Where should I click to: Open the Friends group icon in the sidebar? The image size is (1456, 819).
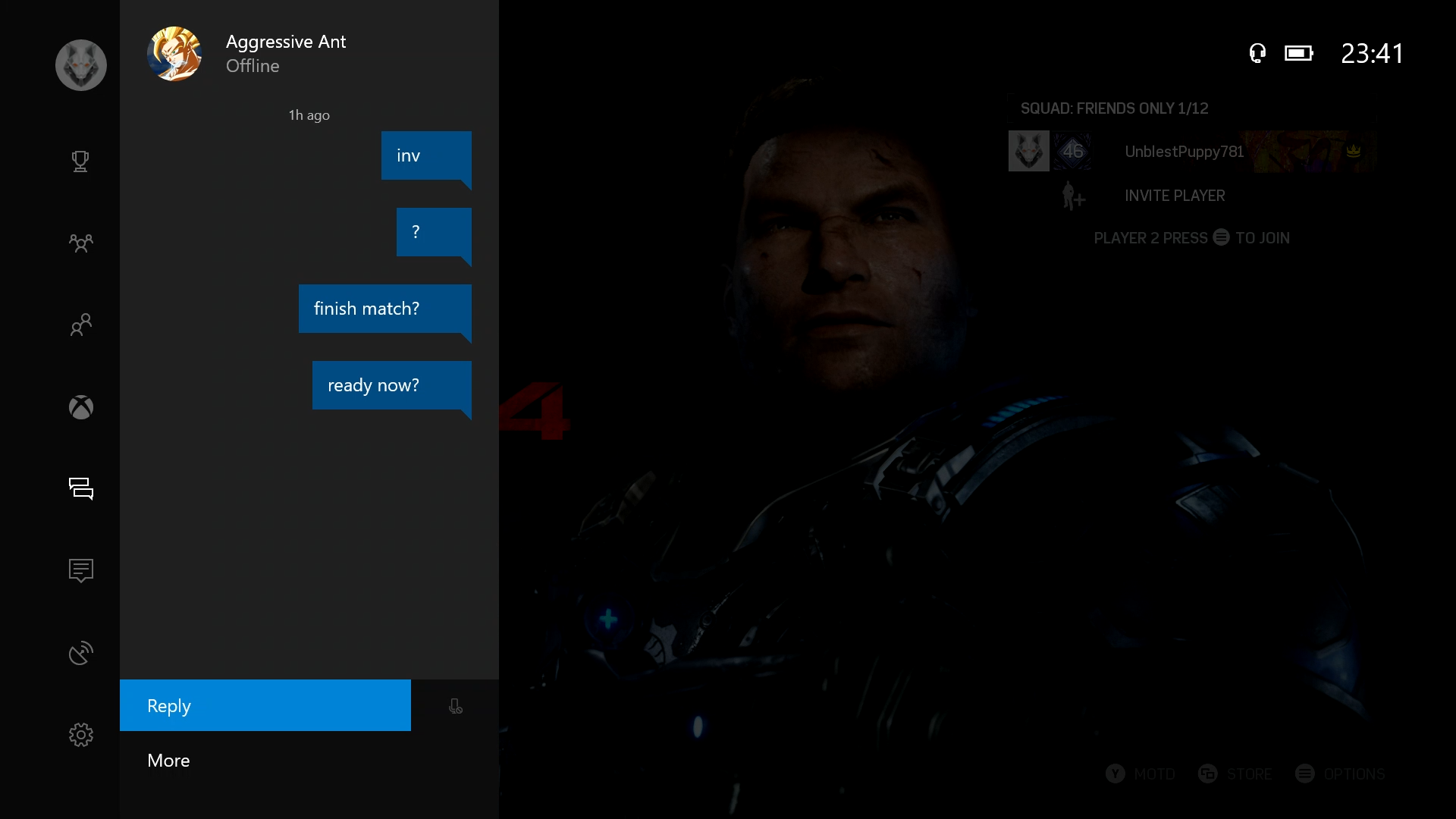[x=81, y=243]
